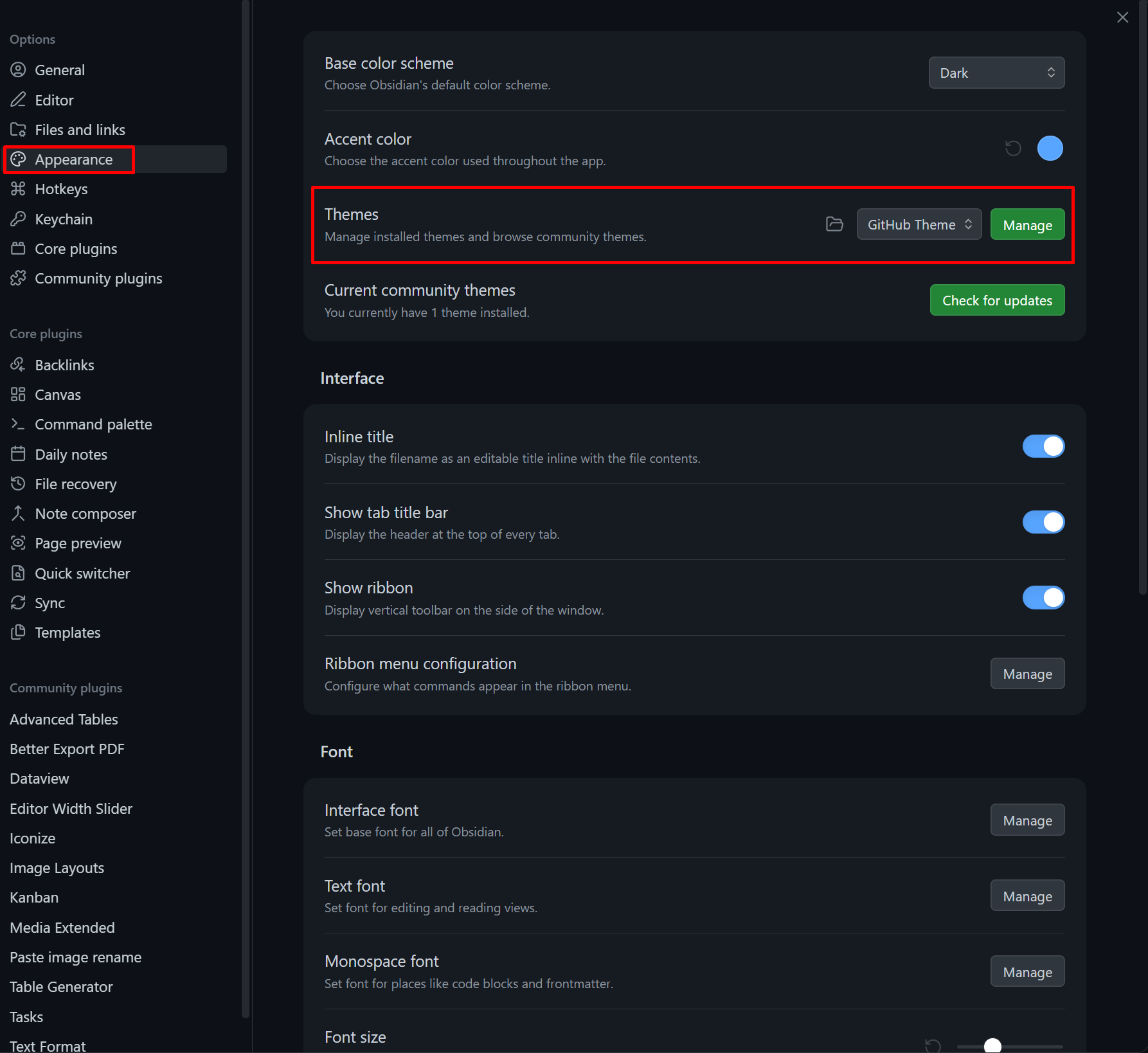Open Editor Width Slider plugin settings
The image size is (1148, 1053).
[x=71, y=808]
